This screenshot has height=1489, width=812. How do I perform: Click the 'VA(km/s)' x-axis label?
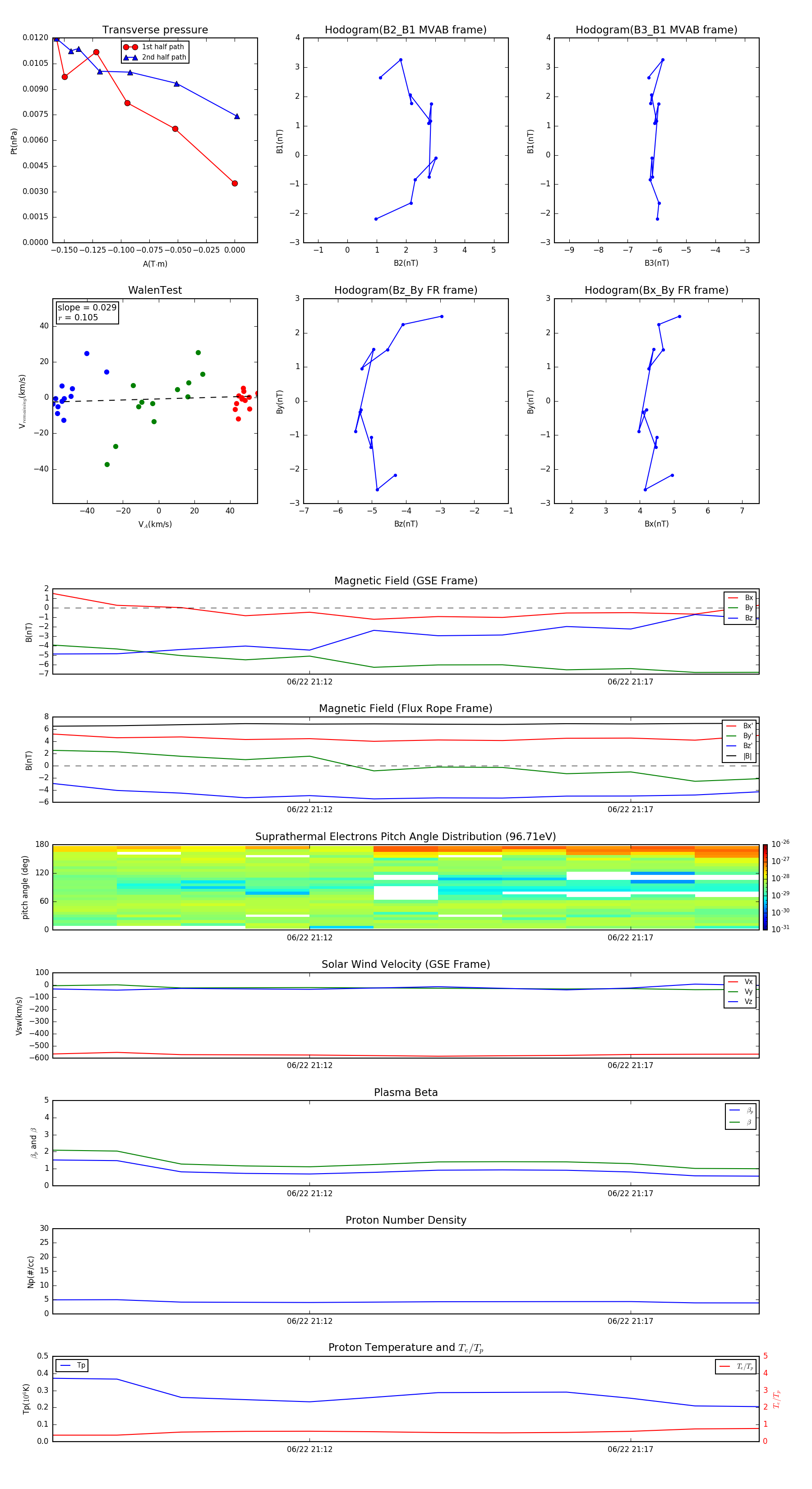coord(155,525)
